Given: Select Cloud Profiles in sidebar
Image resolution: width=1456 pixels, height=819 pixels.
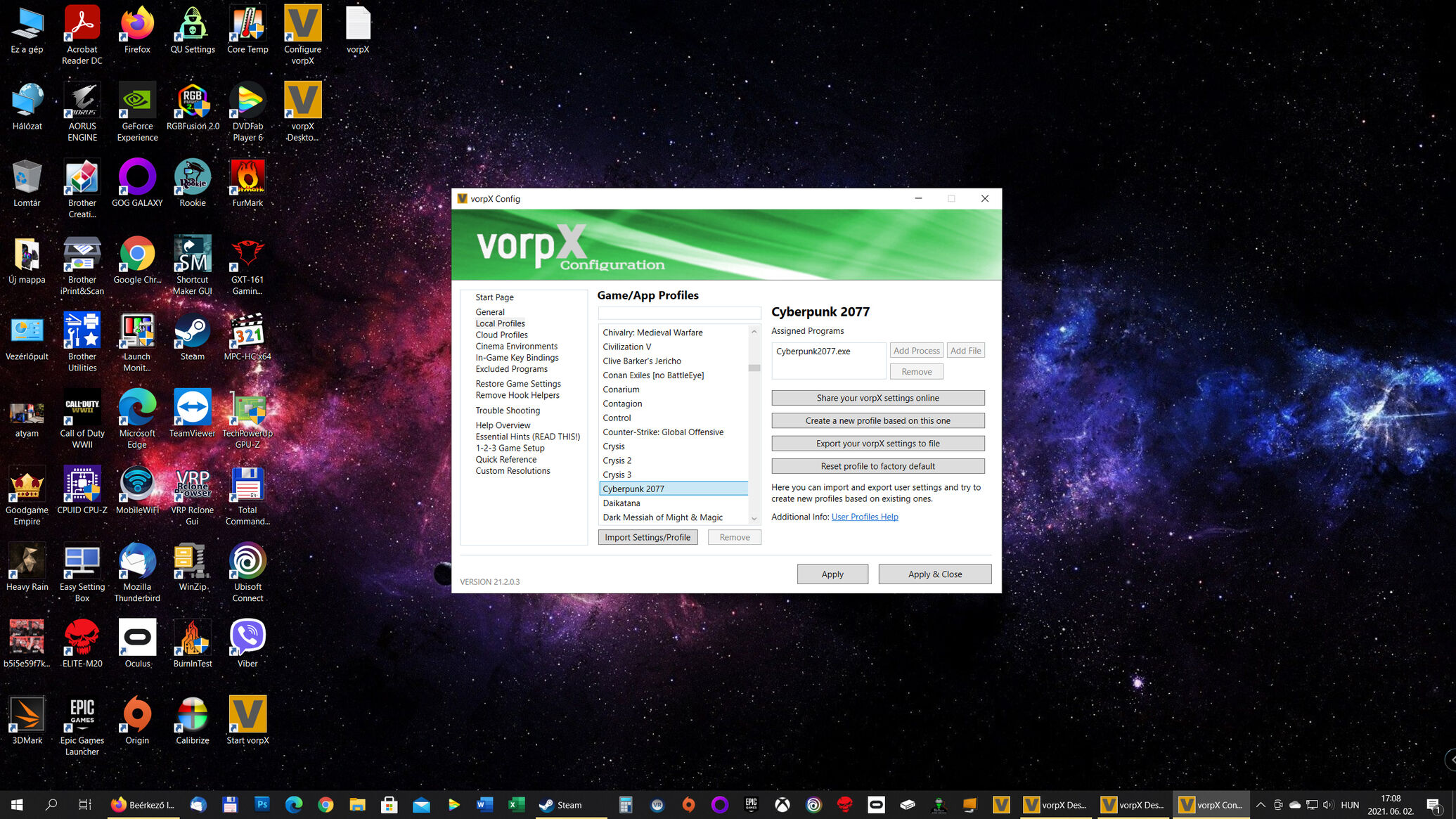Looking at the screenshot, I should point(501,335).
